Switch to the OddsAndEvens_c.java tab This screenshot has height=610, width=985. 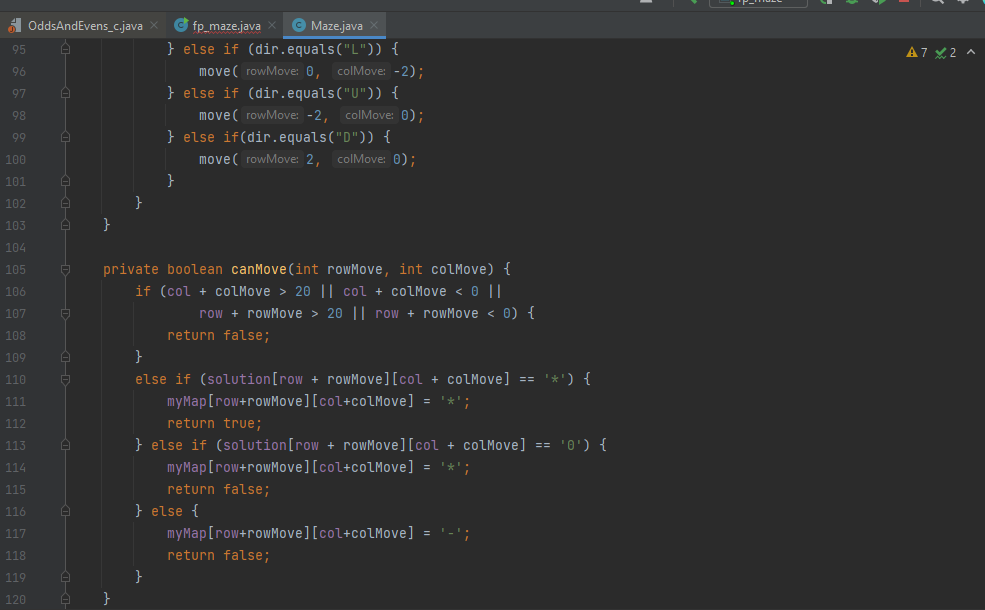pos(85,26)
